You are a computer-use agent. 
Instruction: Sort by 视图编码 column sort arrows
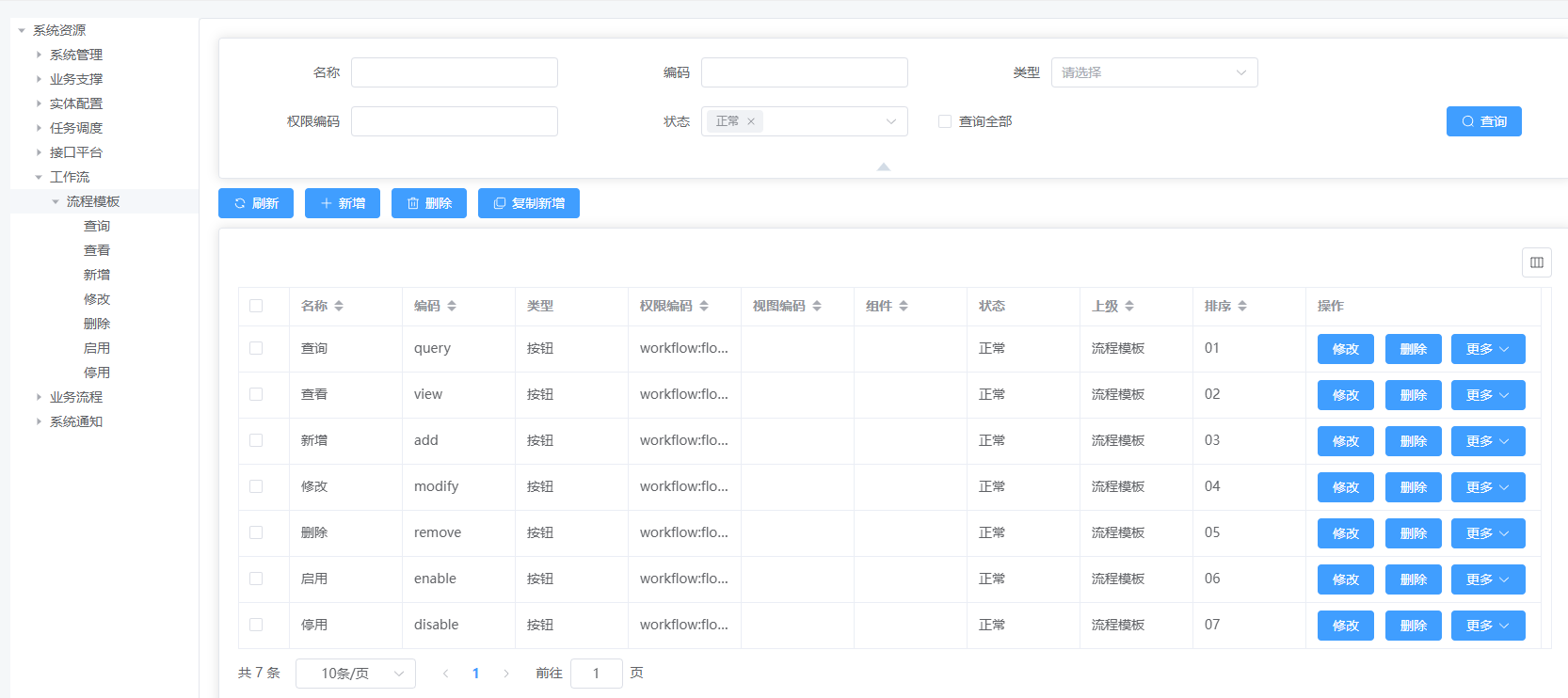(817, 306)
